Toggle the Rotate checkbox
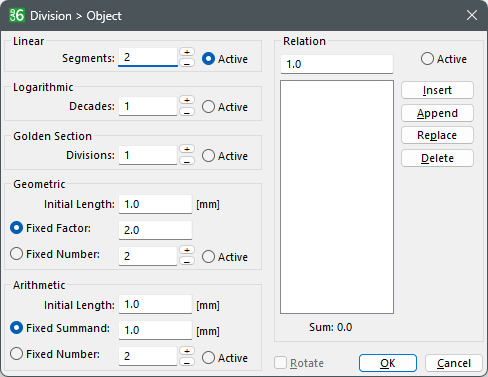Image resolution: width=488 pixels, height=377 pixels. coord(280,363)
